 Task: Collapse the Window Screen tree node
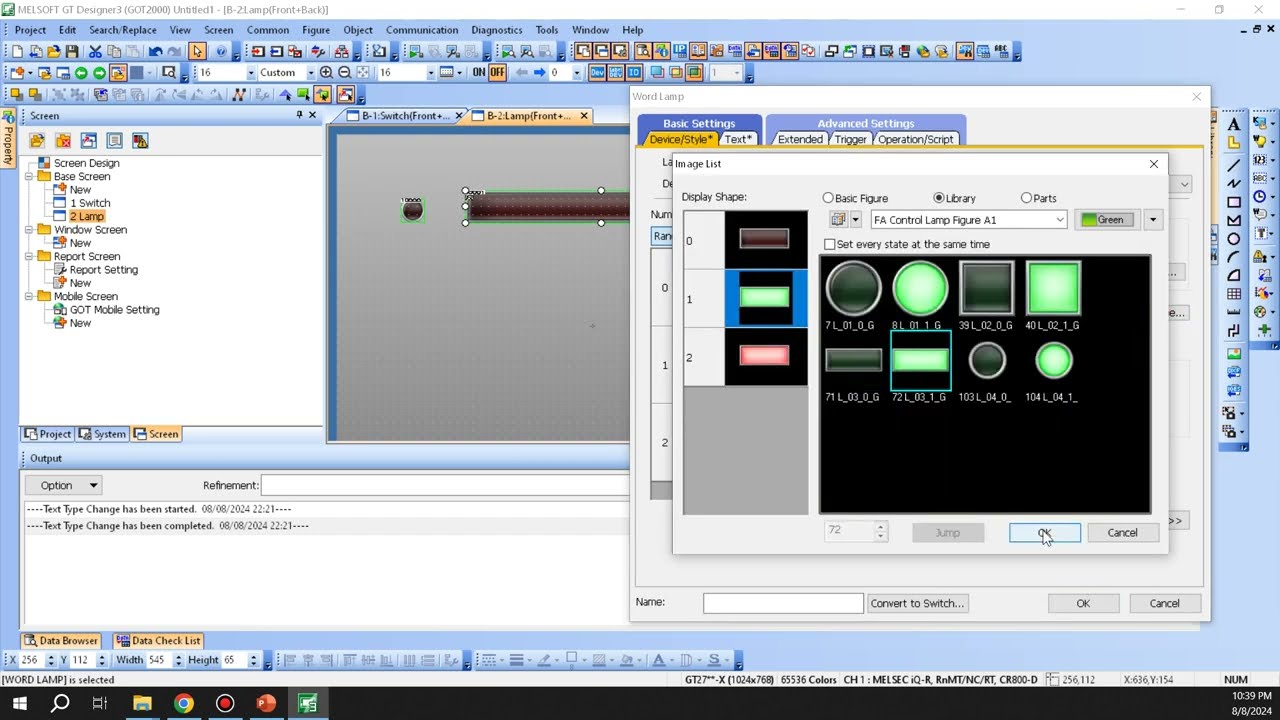(30, 230)
